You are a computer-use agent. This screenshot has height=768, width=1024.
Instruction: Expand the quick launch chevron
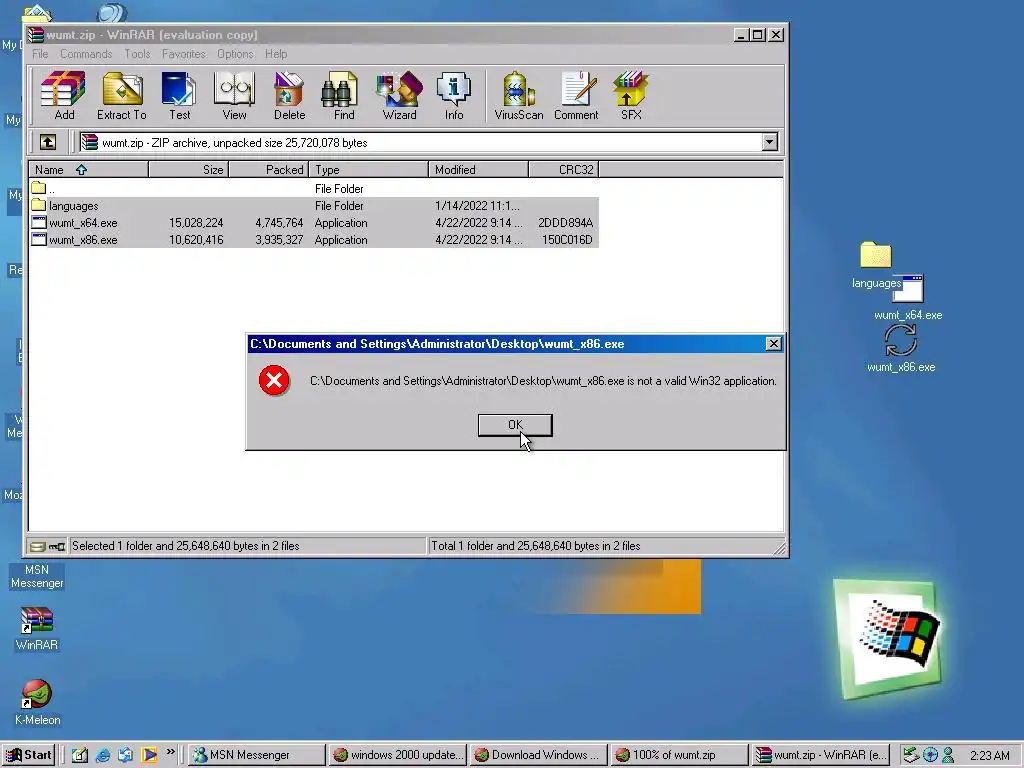(170, 752)
